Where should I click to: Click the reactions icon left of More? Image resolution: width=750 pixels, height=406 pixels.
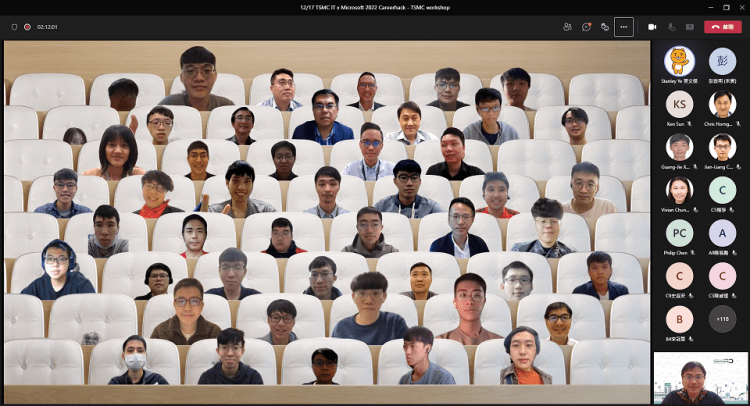pos(605,27)
